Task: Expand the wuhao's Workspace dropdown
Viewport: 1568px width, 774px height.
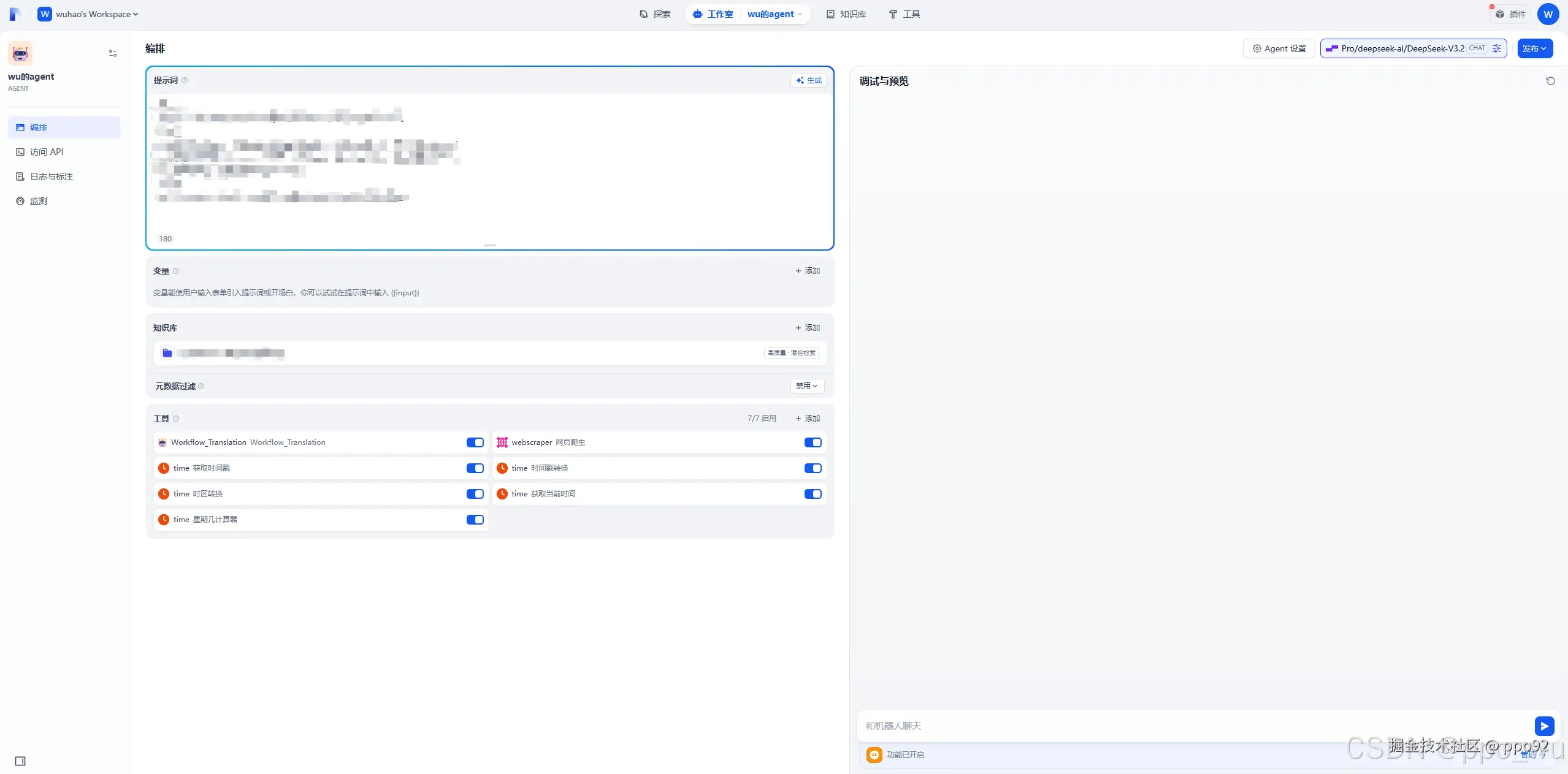Action: click(x=92, y=14)
